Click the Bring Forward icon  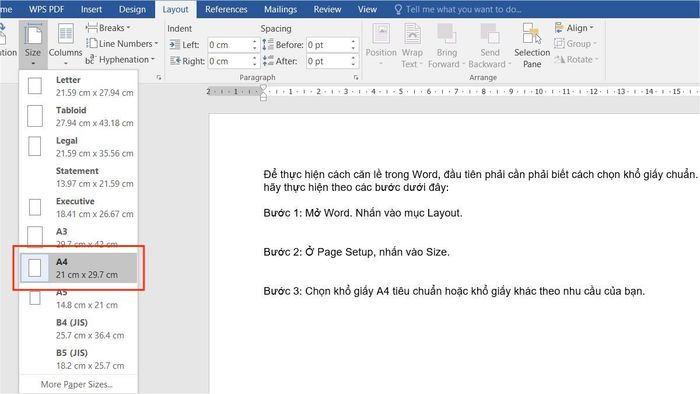pos(446,45)
